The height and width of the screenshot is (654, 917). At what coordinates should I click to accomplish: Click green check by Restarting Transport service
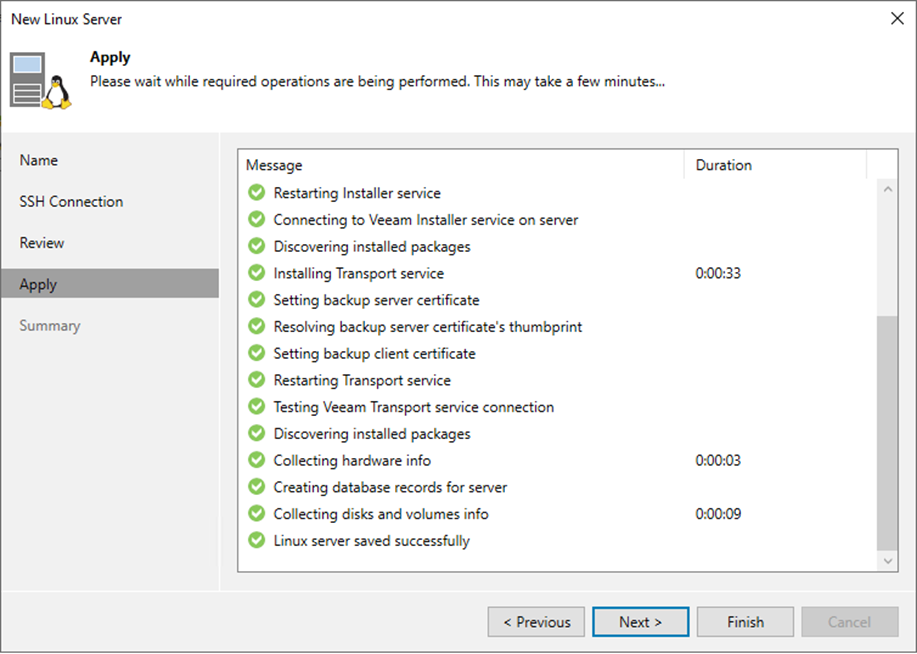click(256, 380)
